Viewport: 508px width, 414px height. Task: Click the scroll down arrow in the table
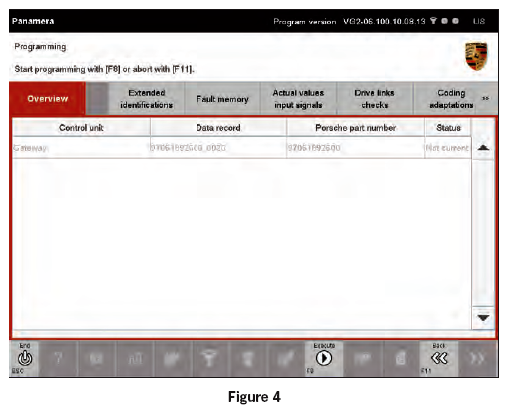[483, 318]
